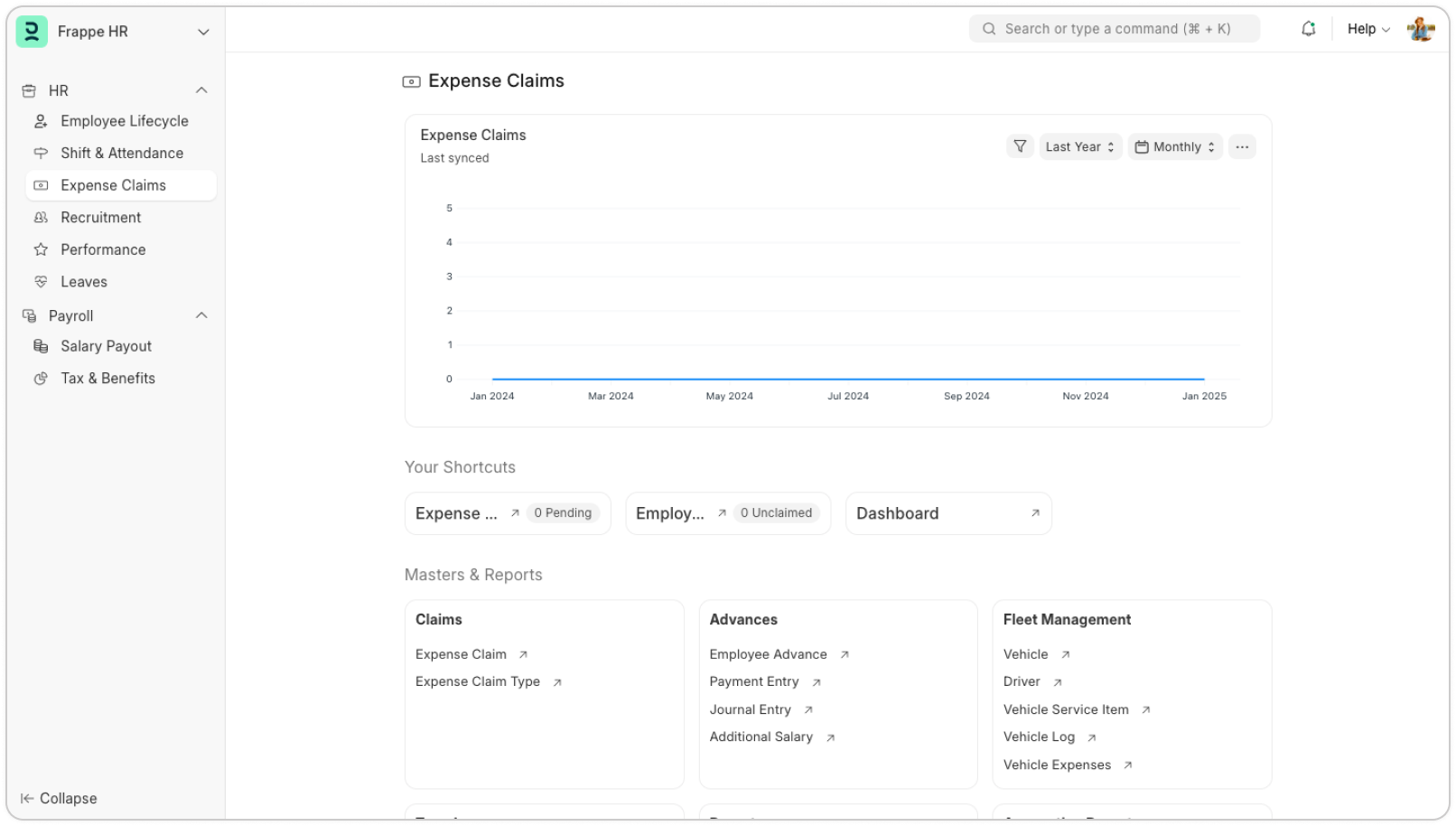Collapse the HR sidebar section
The image size is (1456, 826).
tap(201, 90)
